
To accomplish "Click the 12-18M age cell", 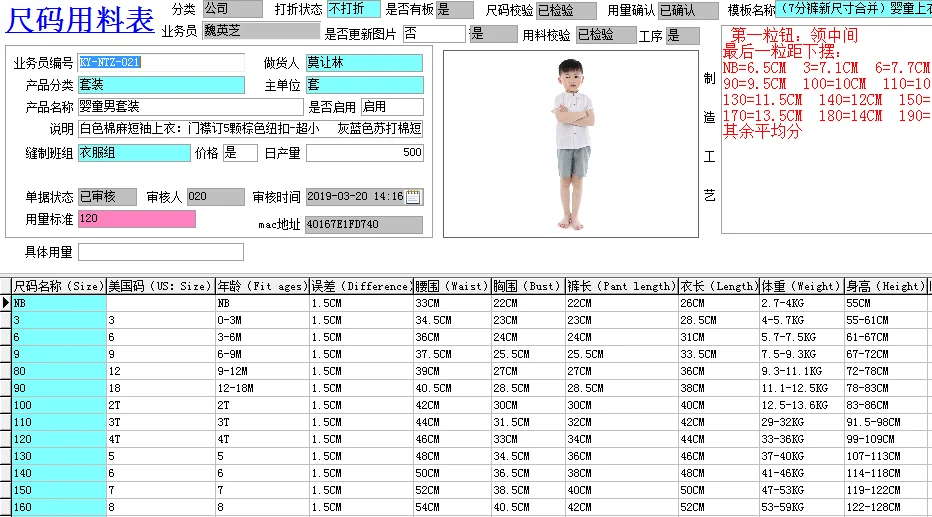I will coord(262,388).
